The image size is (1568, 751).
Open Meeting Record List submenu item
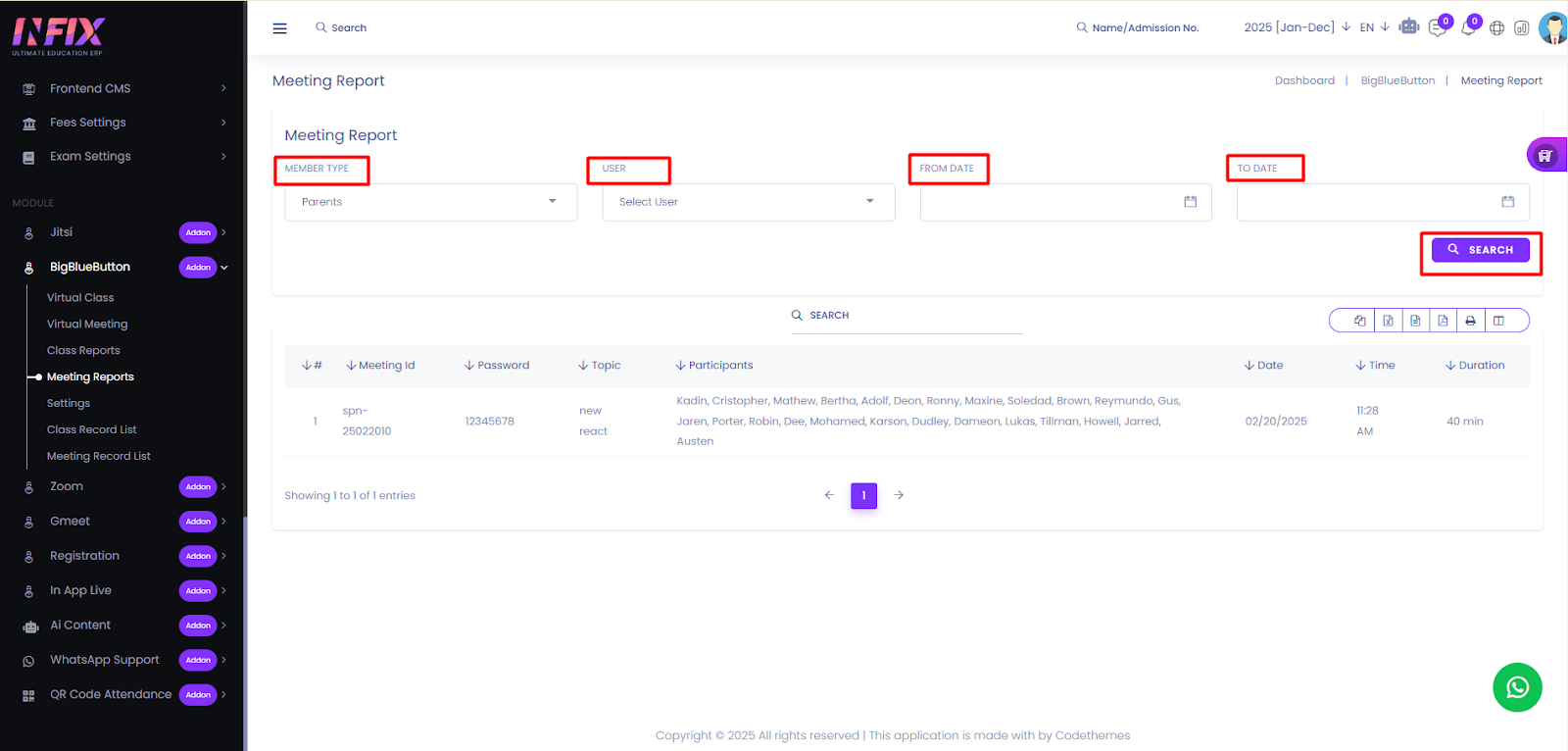click(99, 456)
